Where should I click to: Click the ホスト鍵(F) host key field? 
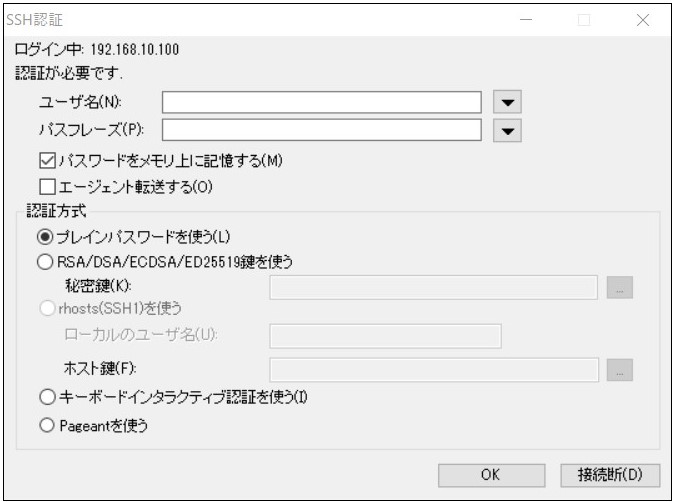coord(434,370)
